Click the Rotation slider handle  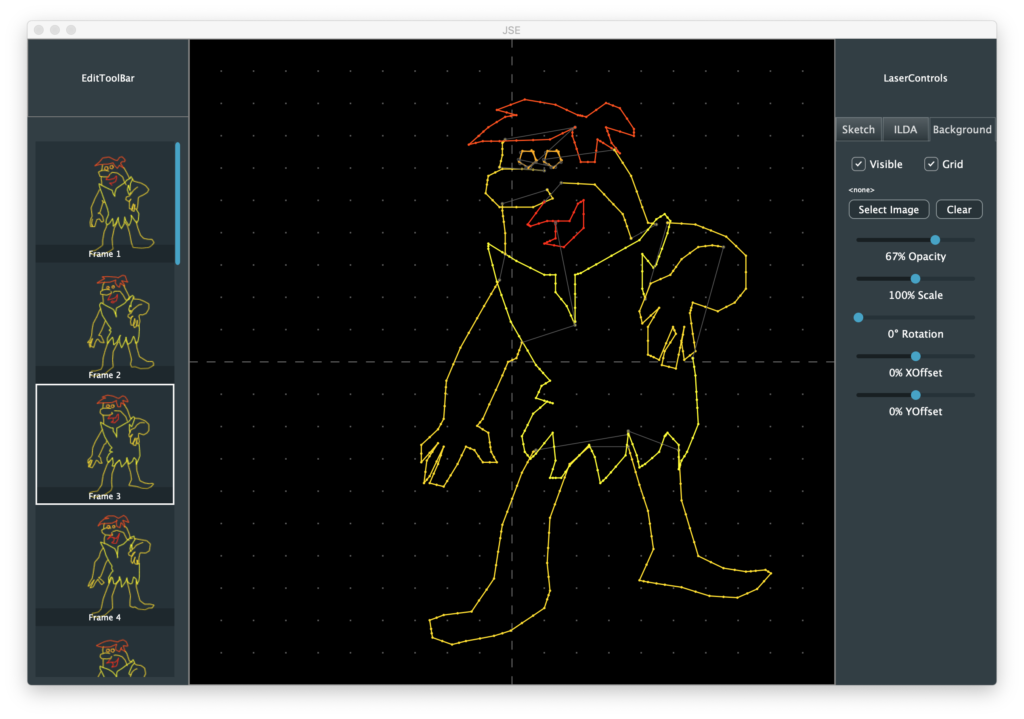[x=858, y=317]
